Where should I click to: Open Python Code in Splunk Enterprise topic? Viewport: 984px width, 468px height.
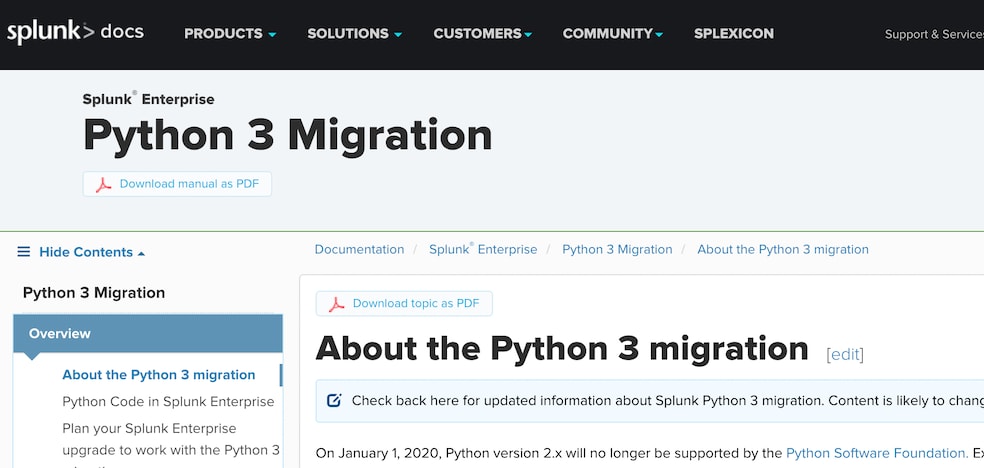tap(168, 402)
